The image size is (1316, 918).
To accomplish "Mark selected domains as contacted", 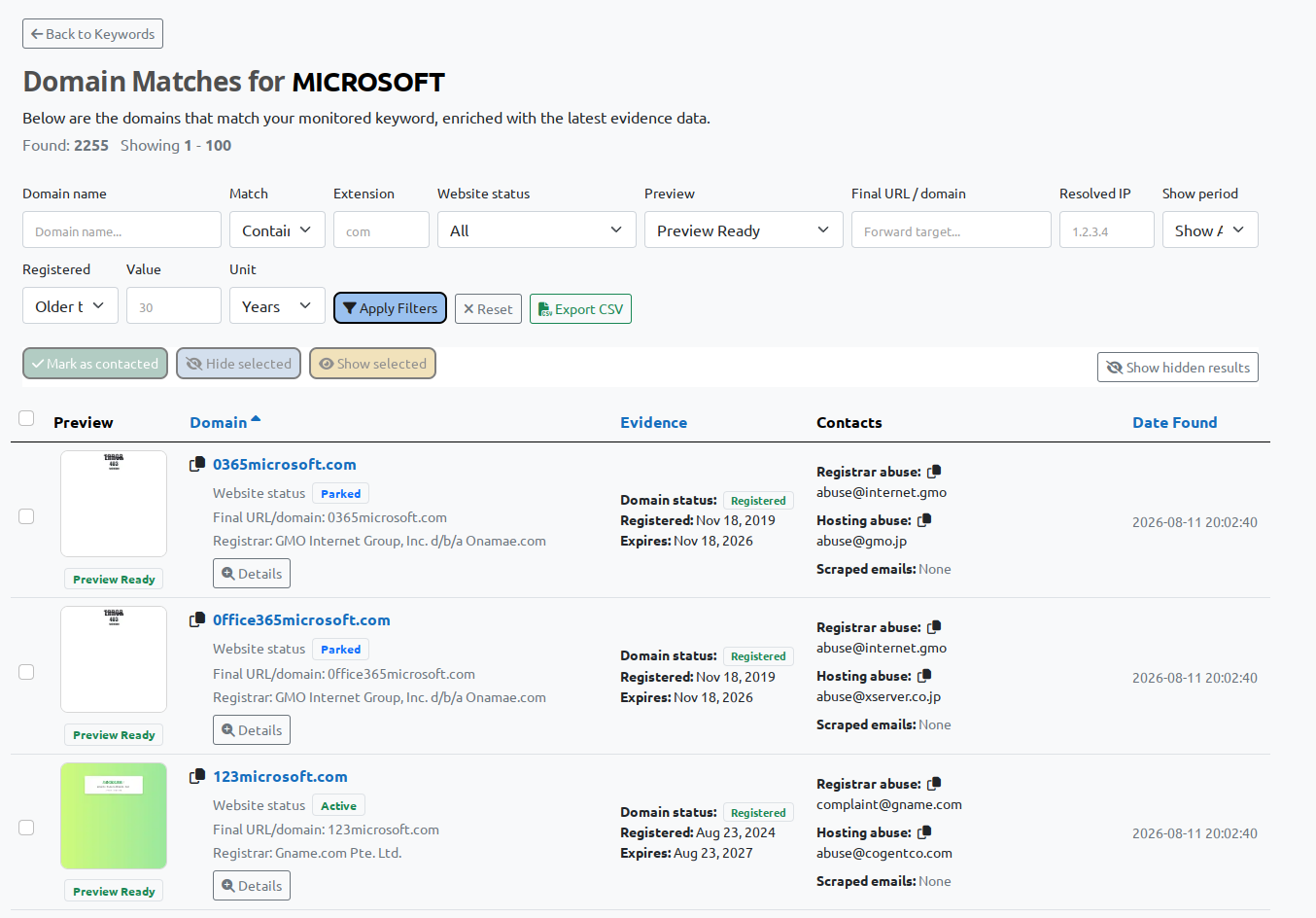I will click(x=95, y=364).
